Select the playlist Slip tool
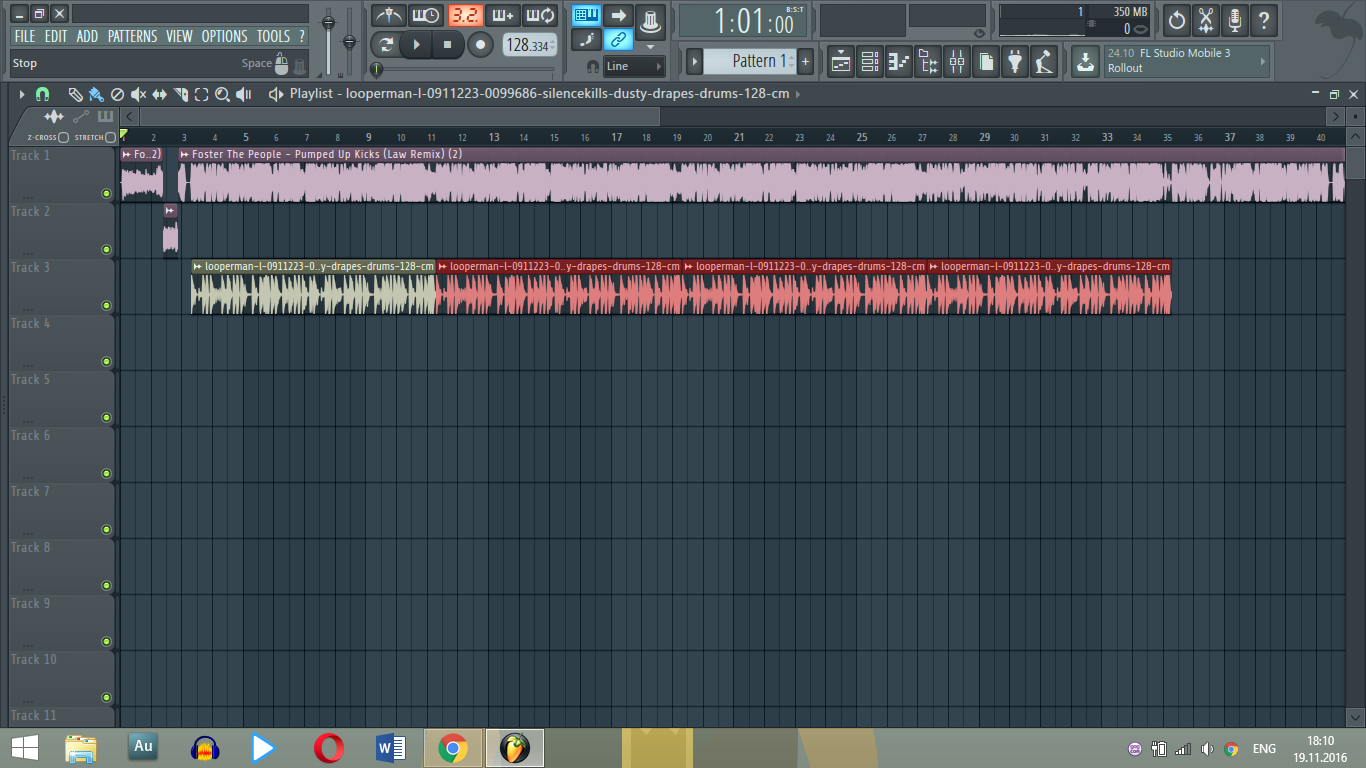 click(x=159, y=94)
